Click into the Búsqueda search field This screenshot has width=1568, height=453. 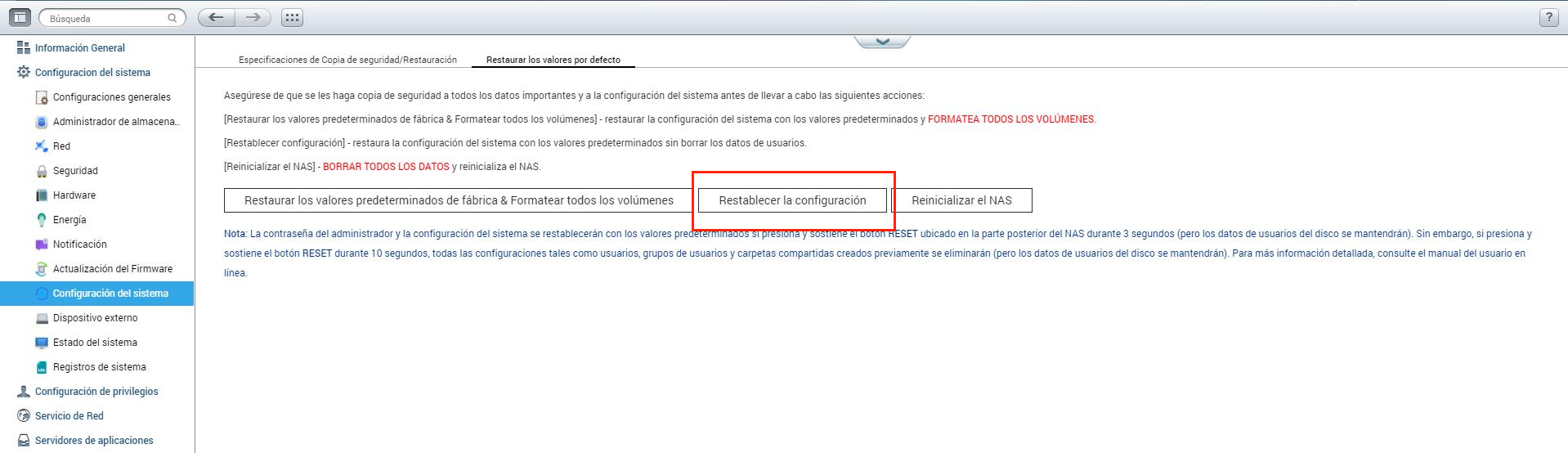[x=105, y=18]
